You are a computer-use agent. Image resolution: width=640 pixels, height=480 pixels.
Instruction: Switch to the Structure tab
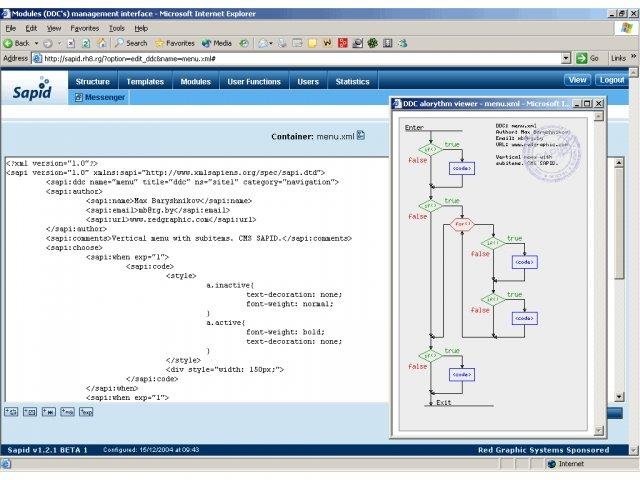tap(93, 82)
